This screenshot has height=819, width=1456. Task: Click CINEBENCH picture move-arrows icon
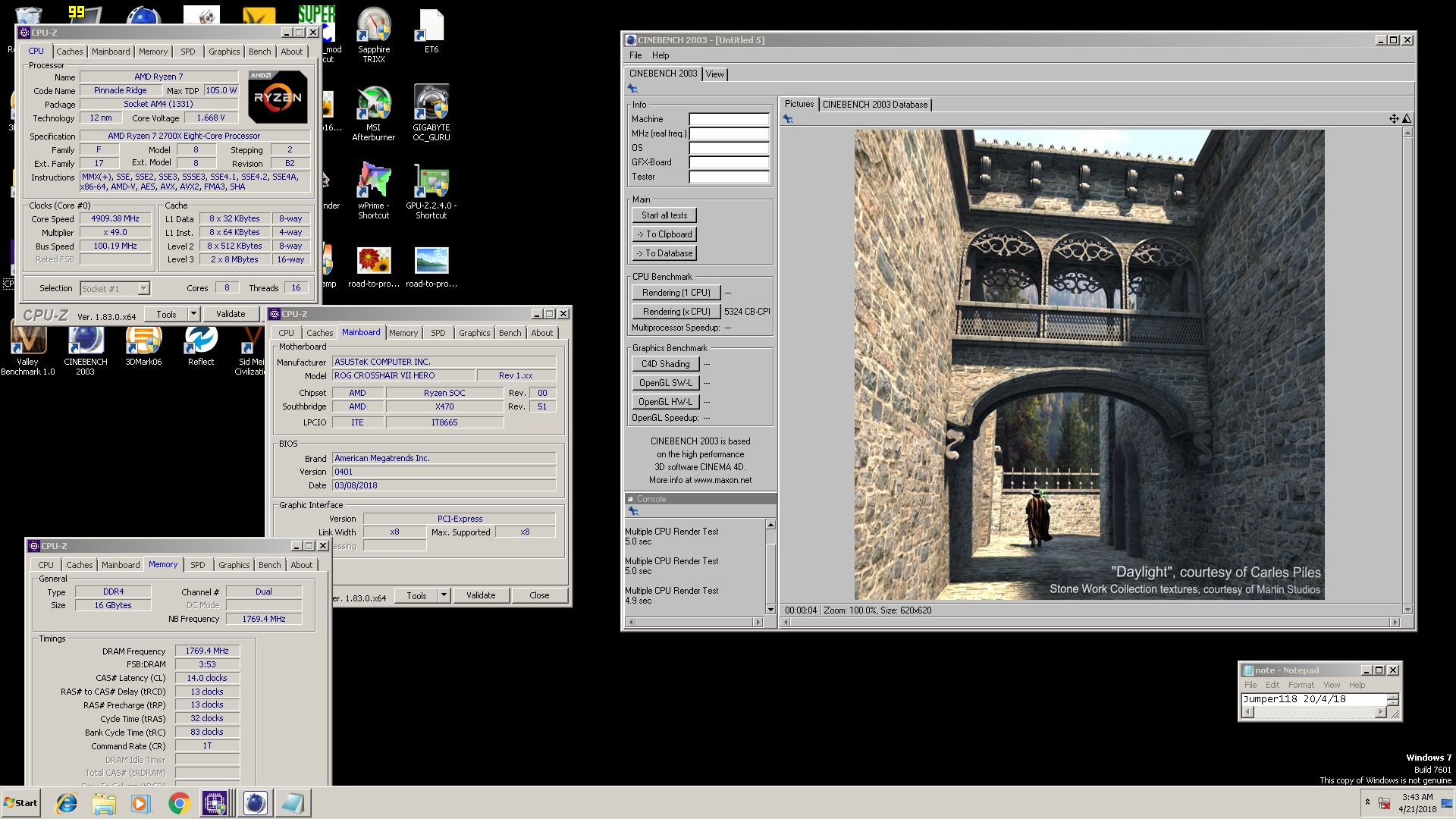coord(1393,118)
